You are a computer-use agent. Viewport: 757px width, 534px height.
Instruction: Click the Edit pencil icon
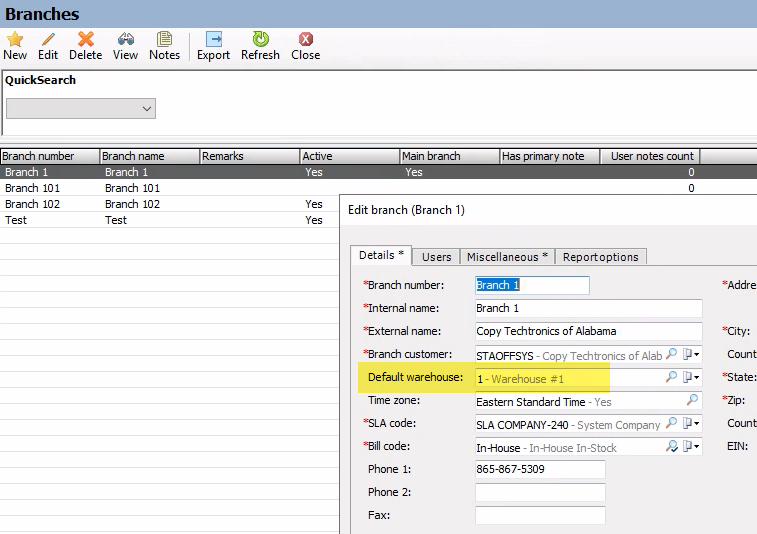click(x=48, y=39)
